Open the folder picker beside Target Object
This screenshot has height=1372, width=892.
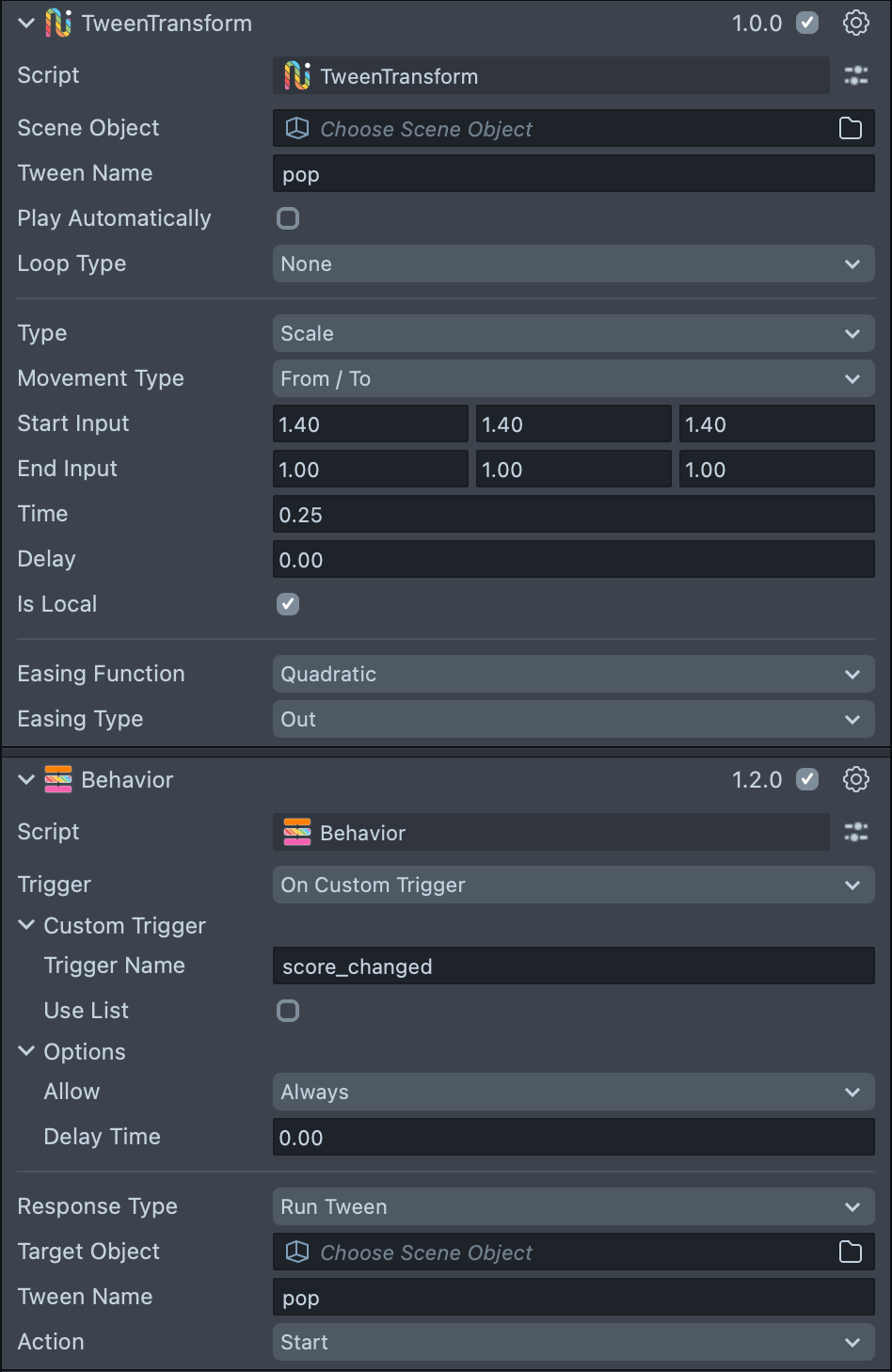coord(850,1252)
